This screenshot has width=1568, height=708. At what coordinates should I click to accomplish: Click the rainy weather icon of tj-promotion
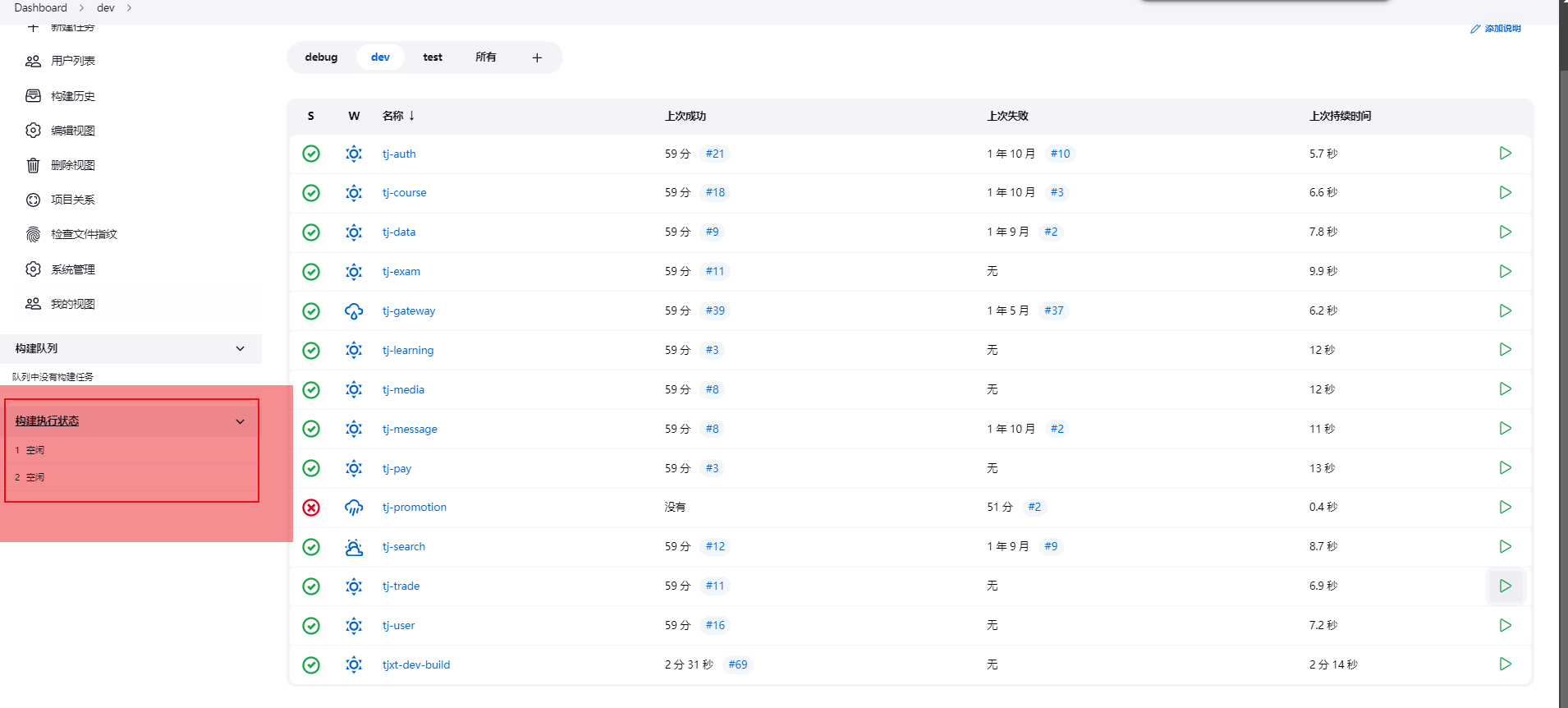click(x=354, y=508)
